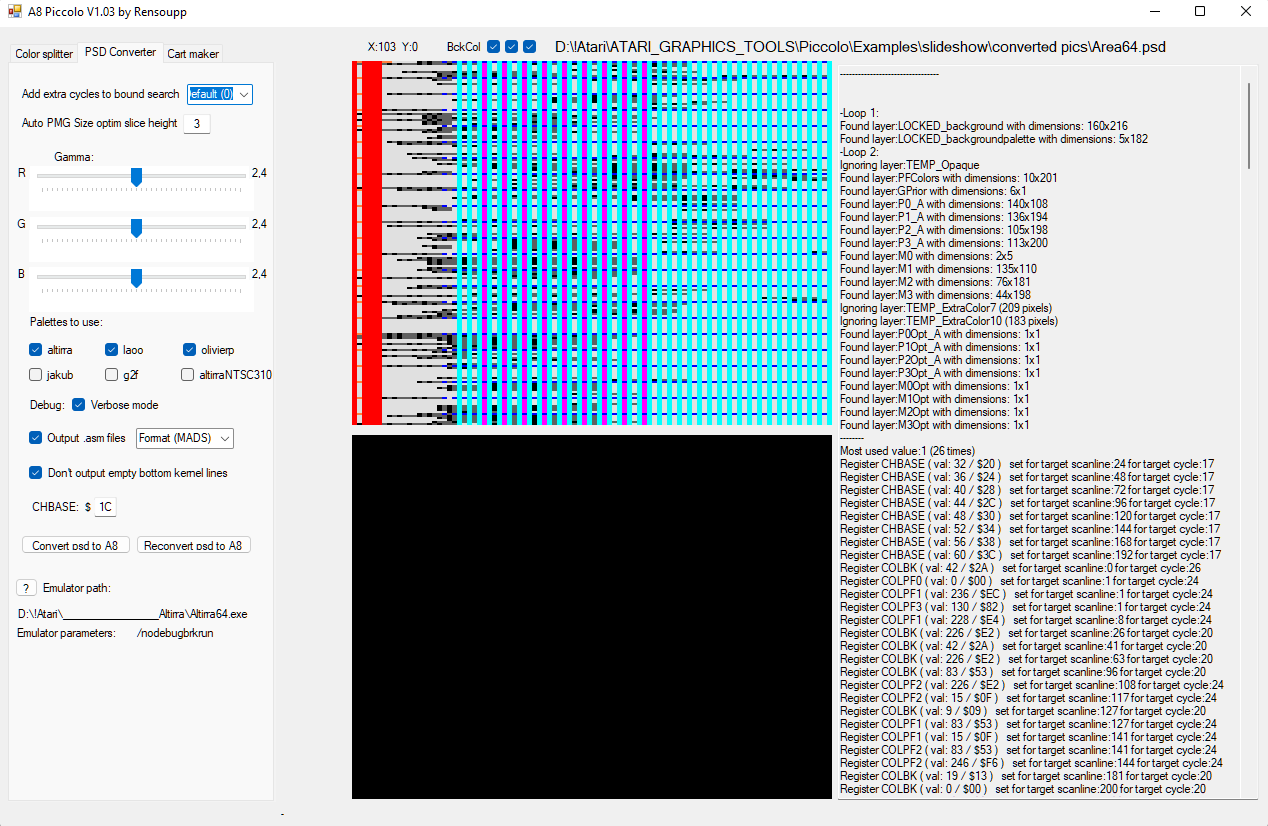Switch to the Color splitter tab
This screenshot has height=826, width=1268.
pos(44,54)
